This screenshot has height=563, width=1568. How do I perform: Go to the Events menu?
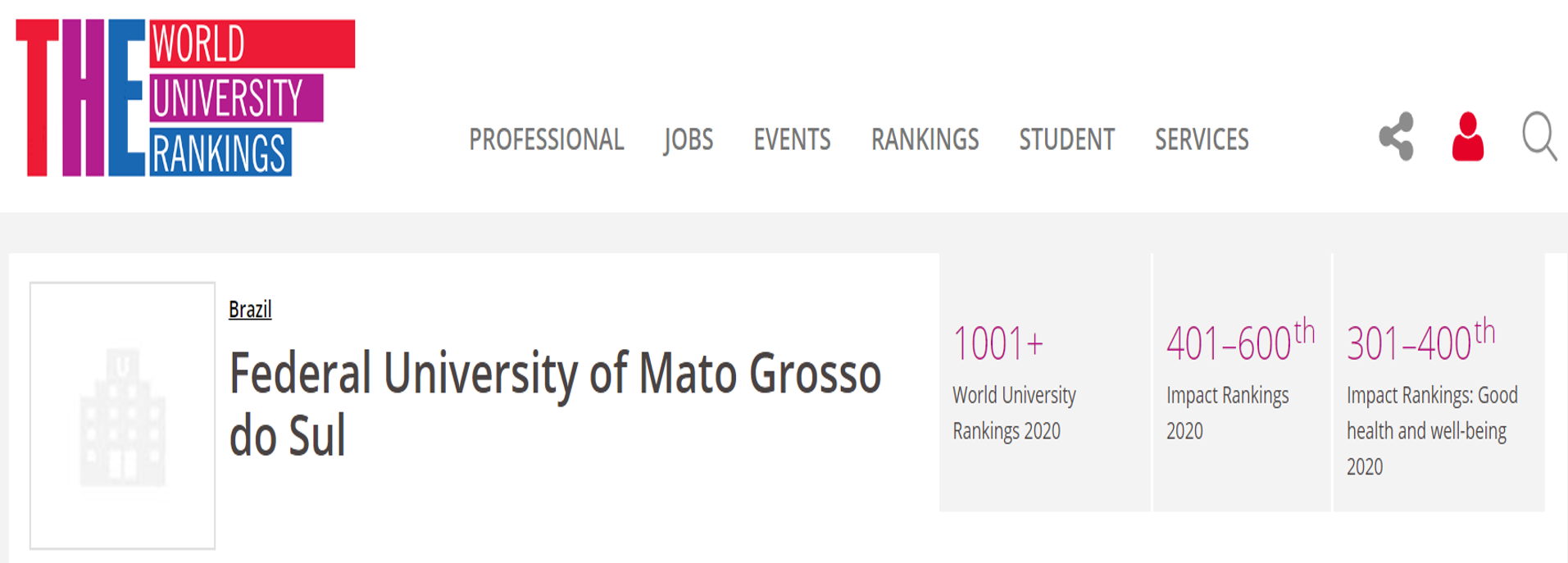[x=792, y=140]
